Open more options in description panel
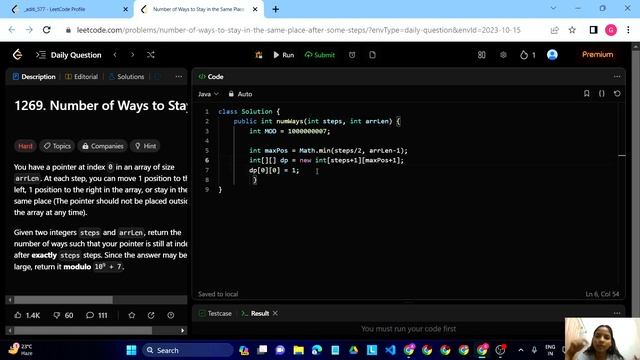 (x=179, y=77)
